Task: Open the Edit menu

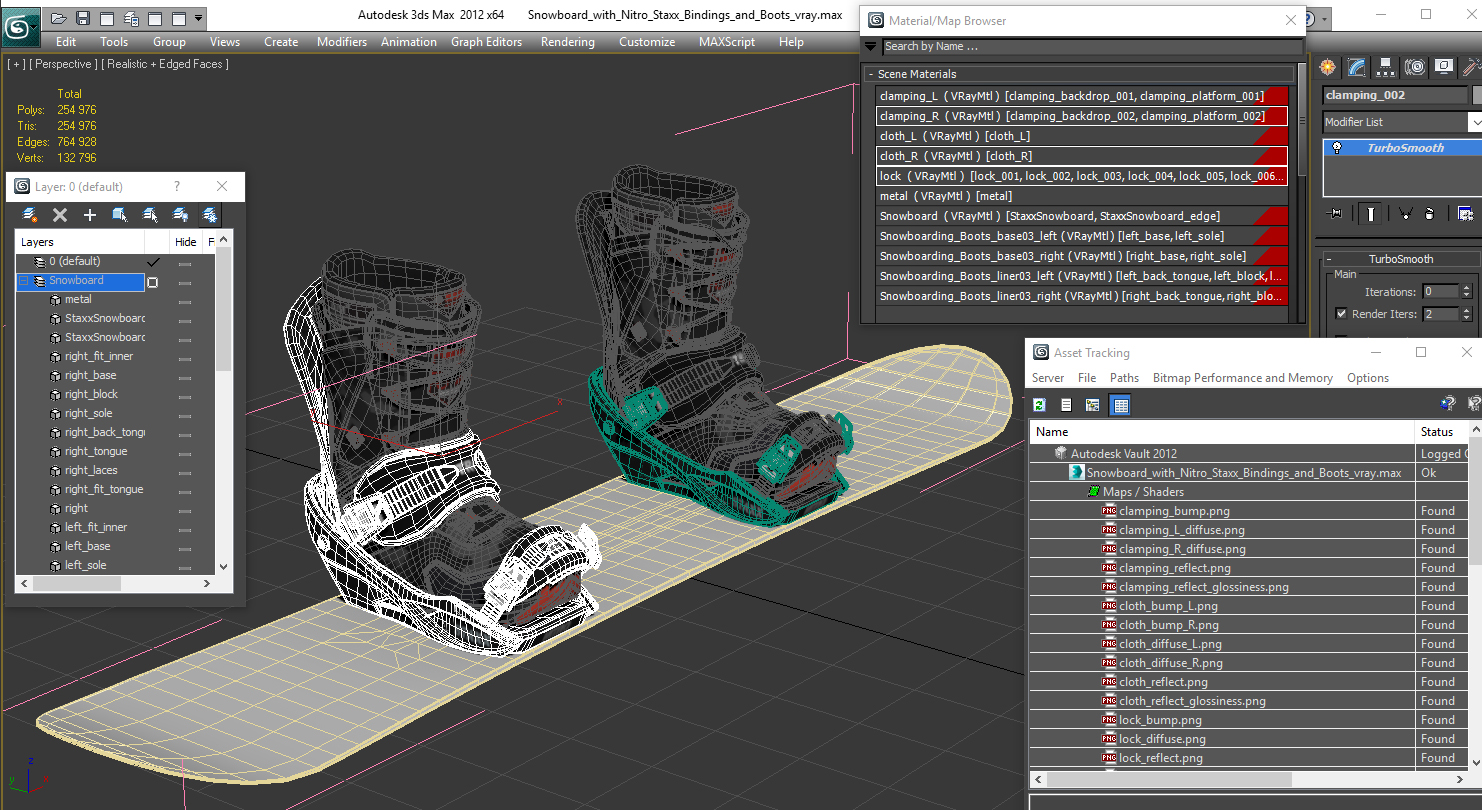Action: [66, 42]
